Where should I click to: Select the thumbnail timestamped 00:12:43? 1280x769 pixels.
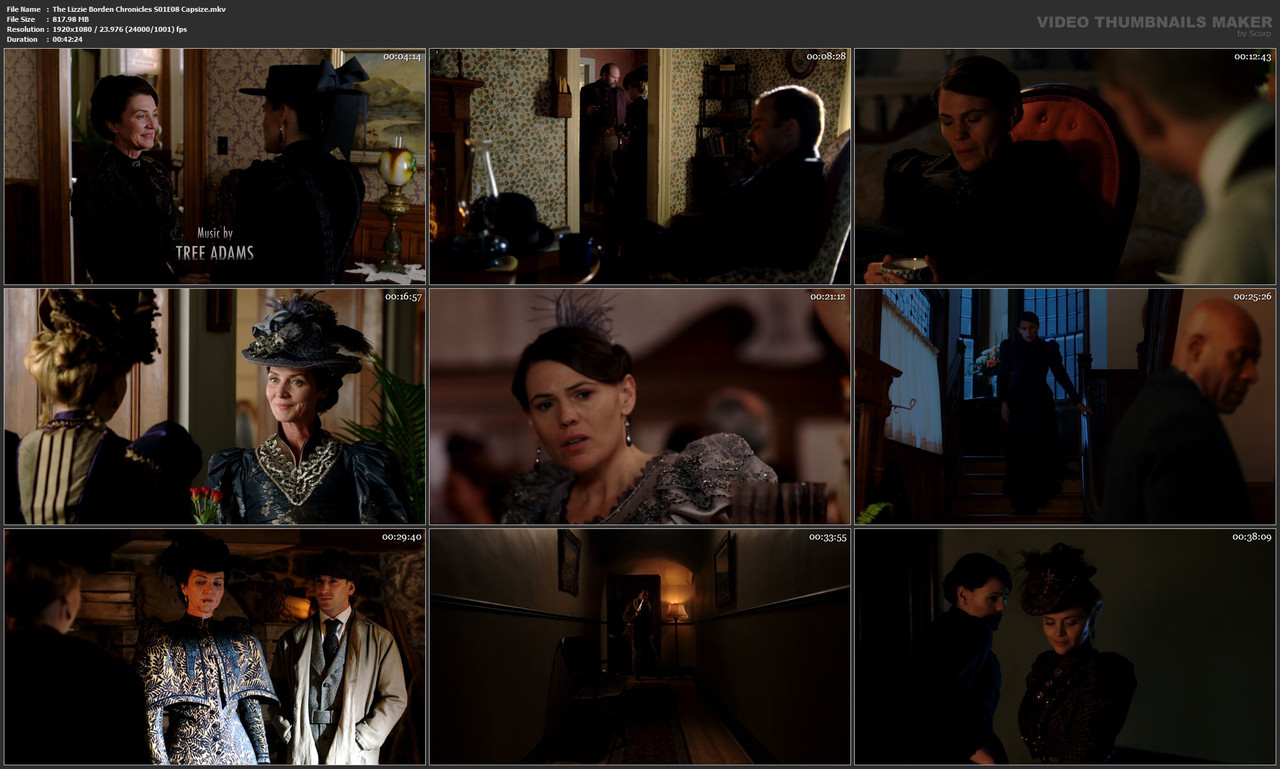pos(1065,166)
